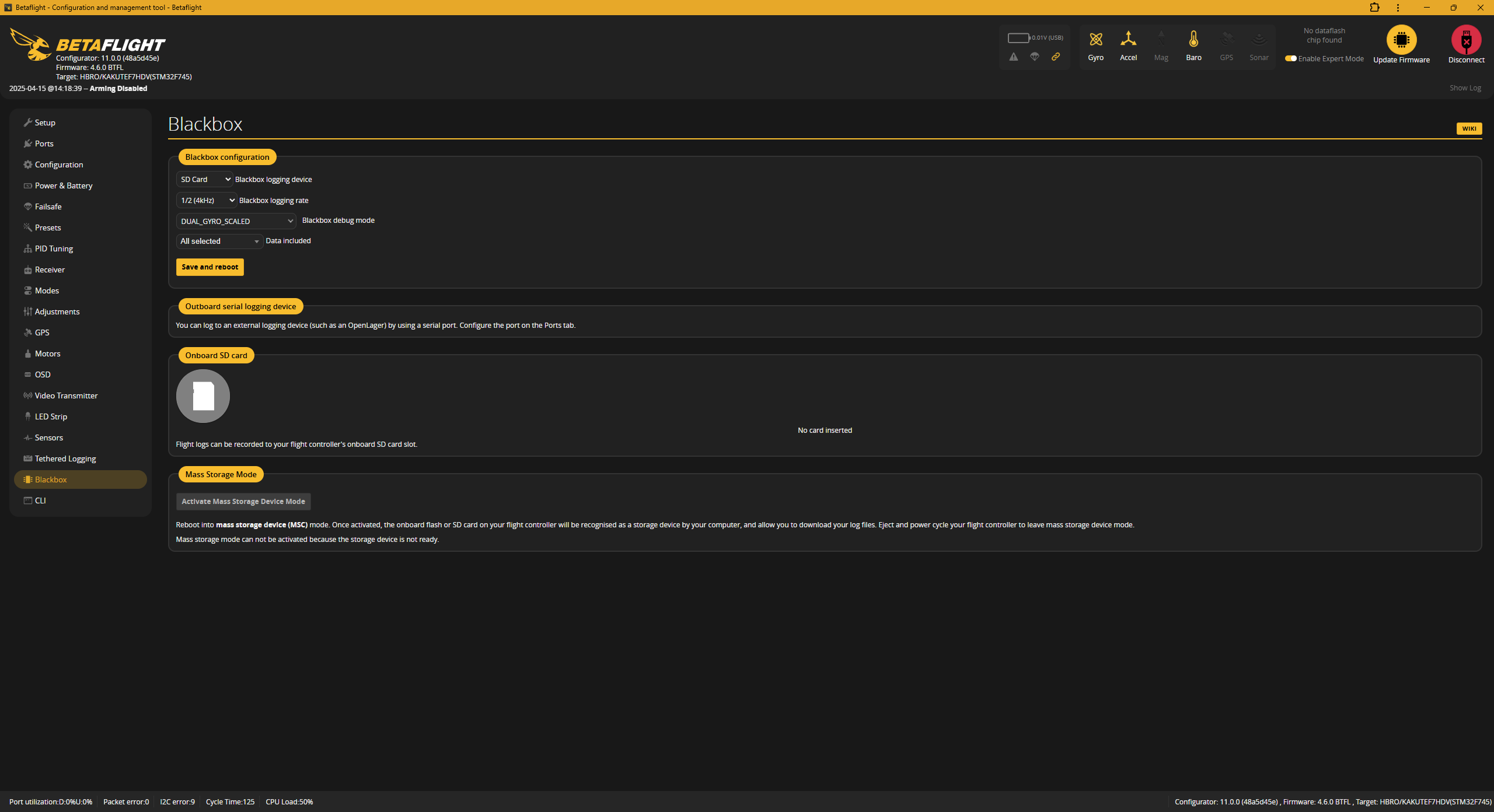
Task: Open the Tethered Logging tab
Action: click(x=81, y=459)
